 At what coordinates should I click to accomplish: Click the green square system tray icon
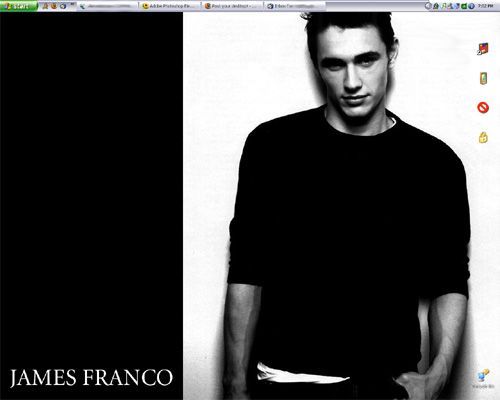click(x=464, y=6)
